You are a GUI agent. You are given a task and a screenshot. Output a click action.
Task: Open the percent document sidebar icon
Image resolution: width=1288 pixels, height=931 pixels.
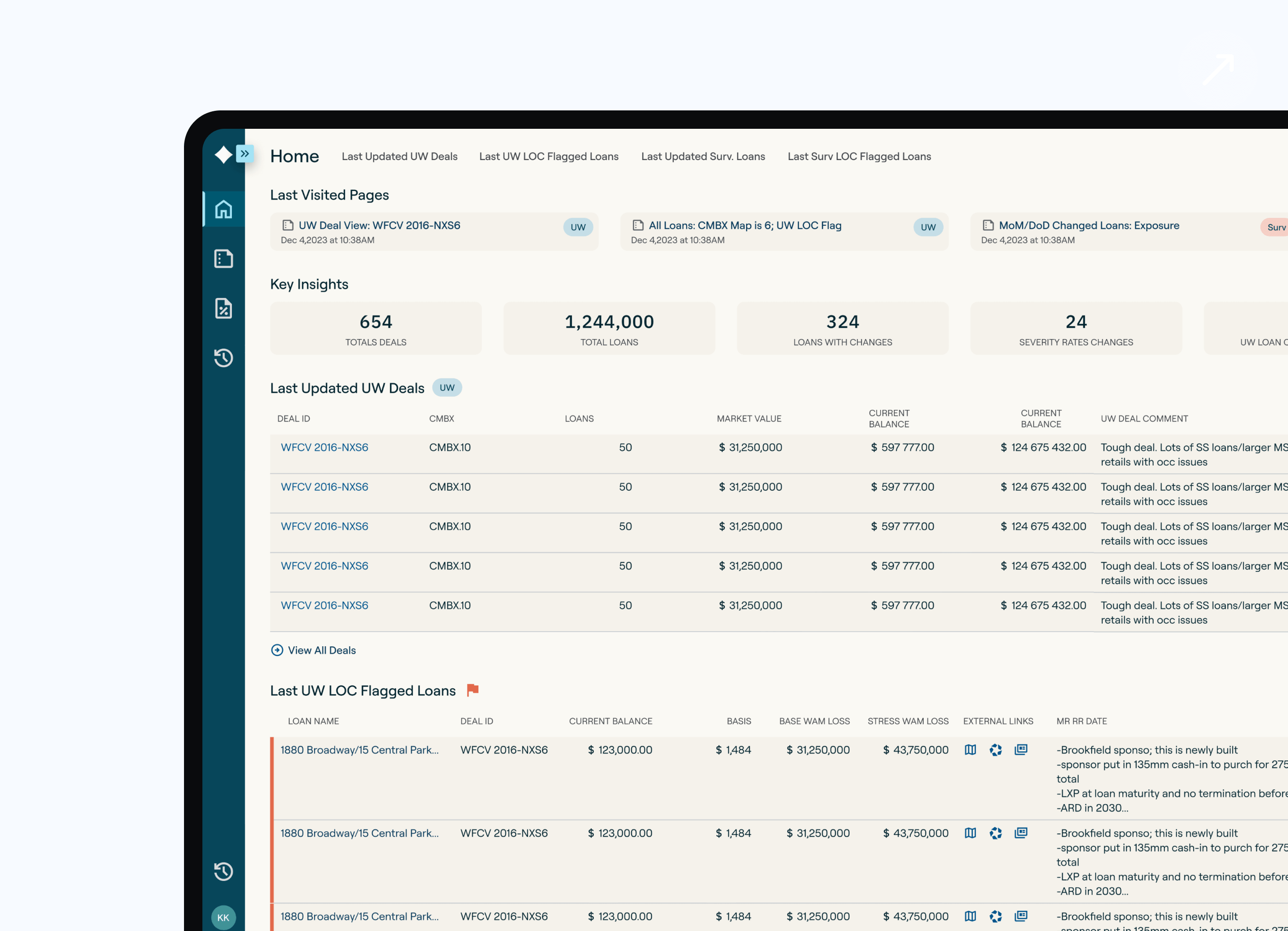point(223,308)
